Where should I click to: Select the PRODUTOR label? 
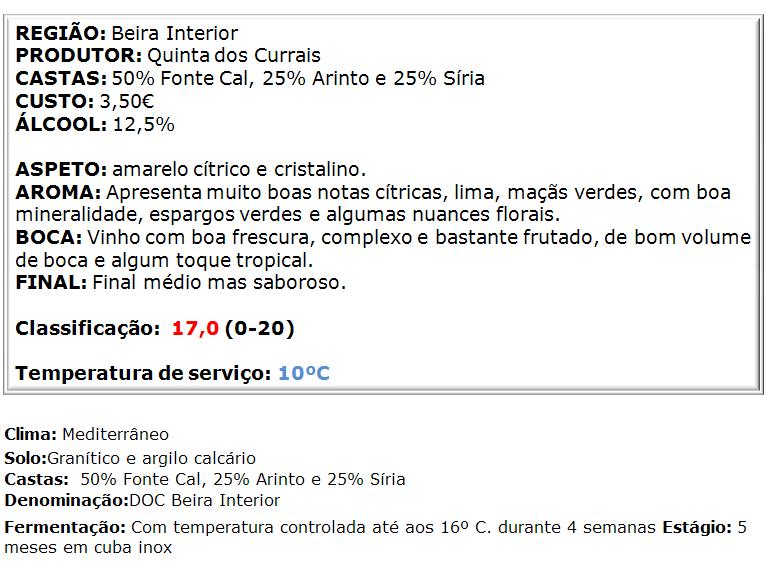[79, 55]
